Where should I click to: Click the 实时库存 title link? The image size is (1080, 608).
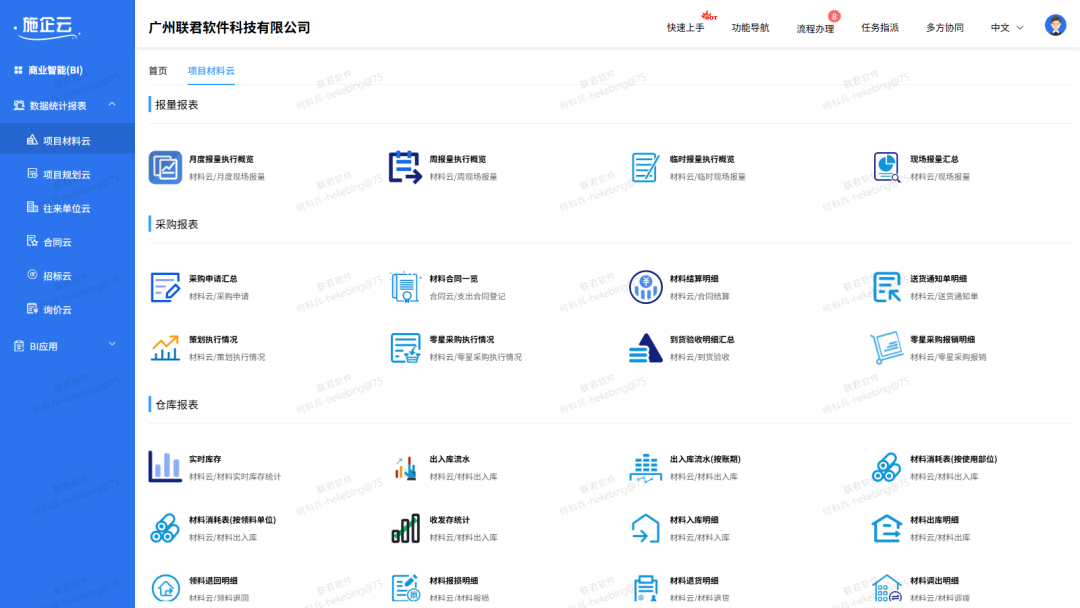pyautogui.click(x=205, y=459)
